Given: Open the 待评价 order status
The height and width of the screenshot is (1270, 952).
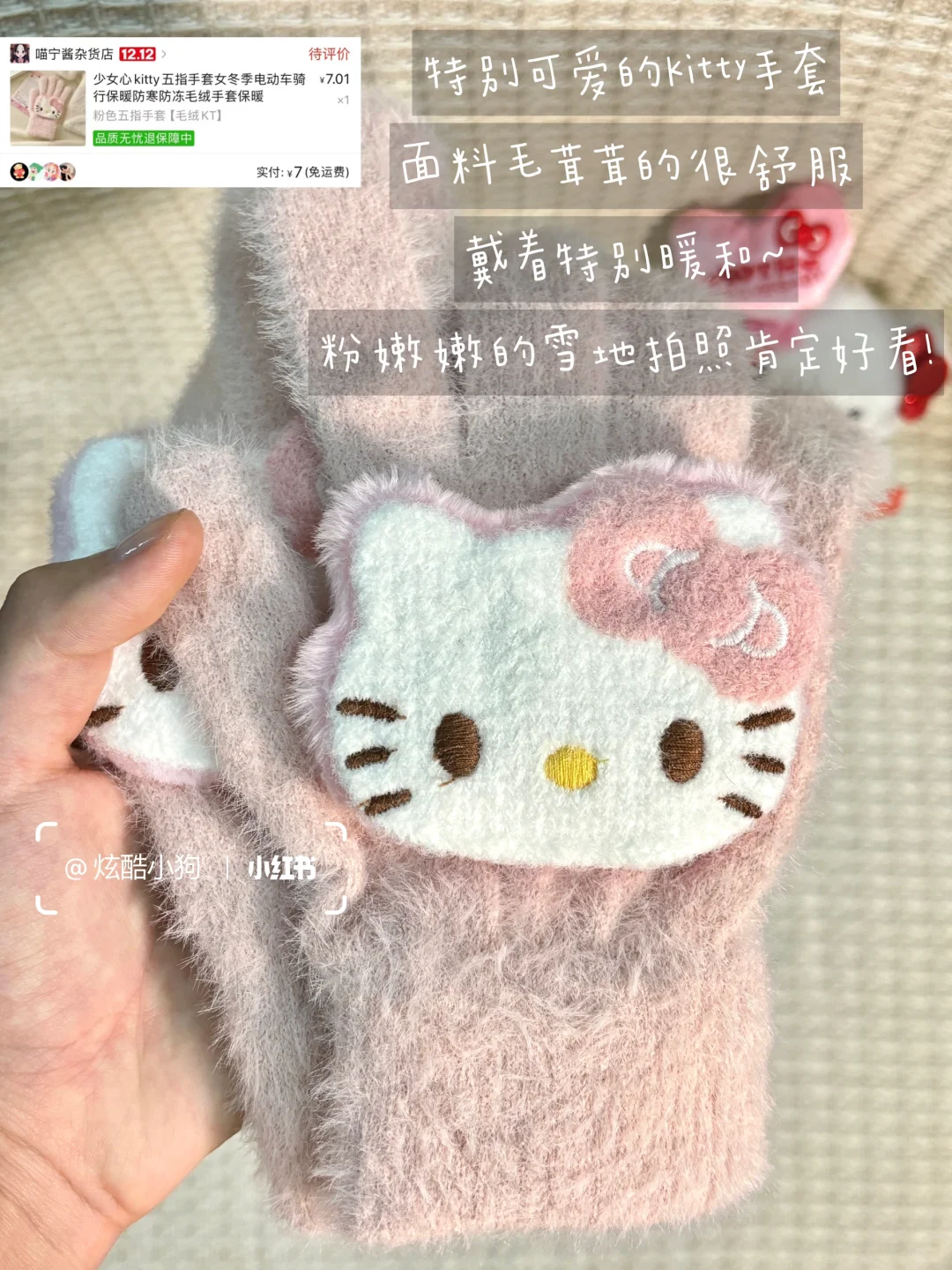Looking at the screenshot, I should pos(329,54).
